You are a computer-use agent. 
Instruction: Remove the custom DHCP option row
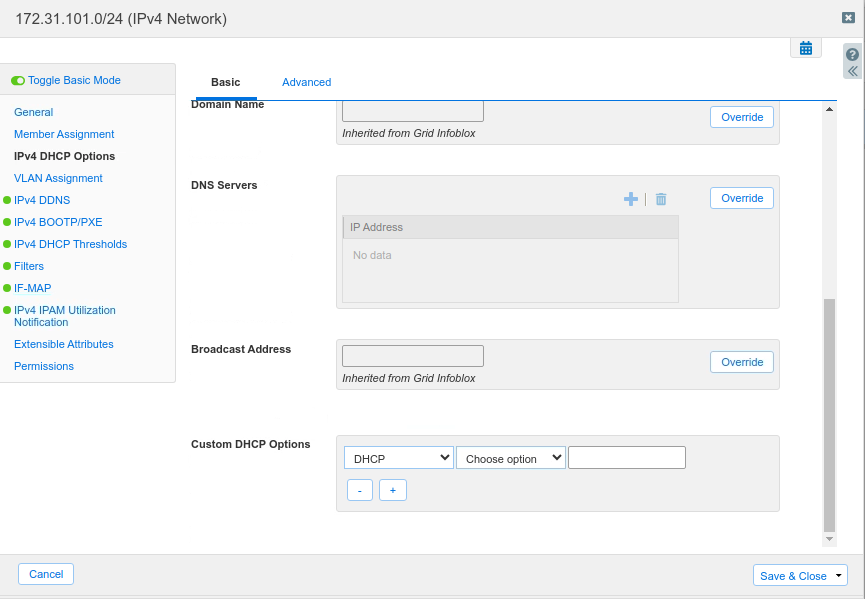[x=360, y=490]
